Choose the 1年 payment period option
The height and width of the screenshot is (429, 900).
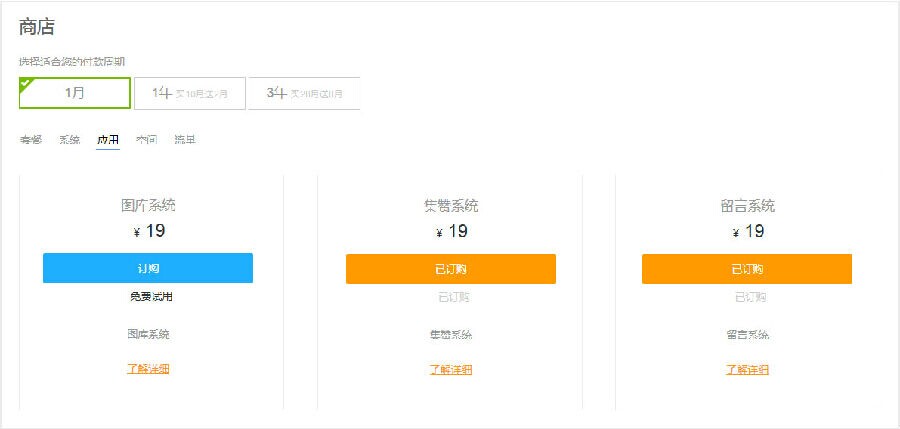point(190,93)
